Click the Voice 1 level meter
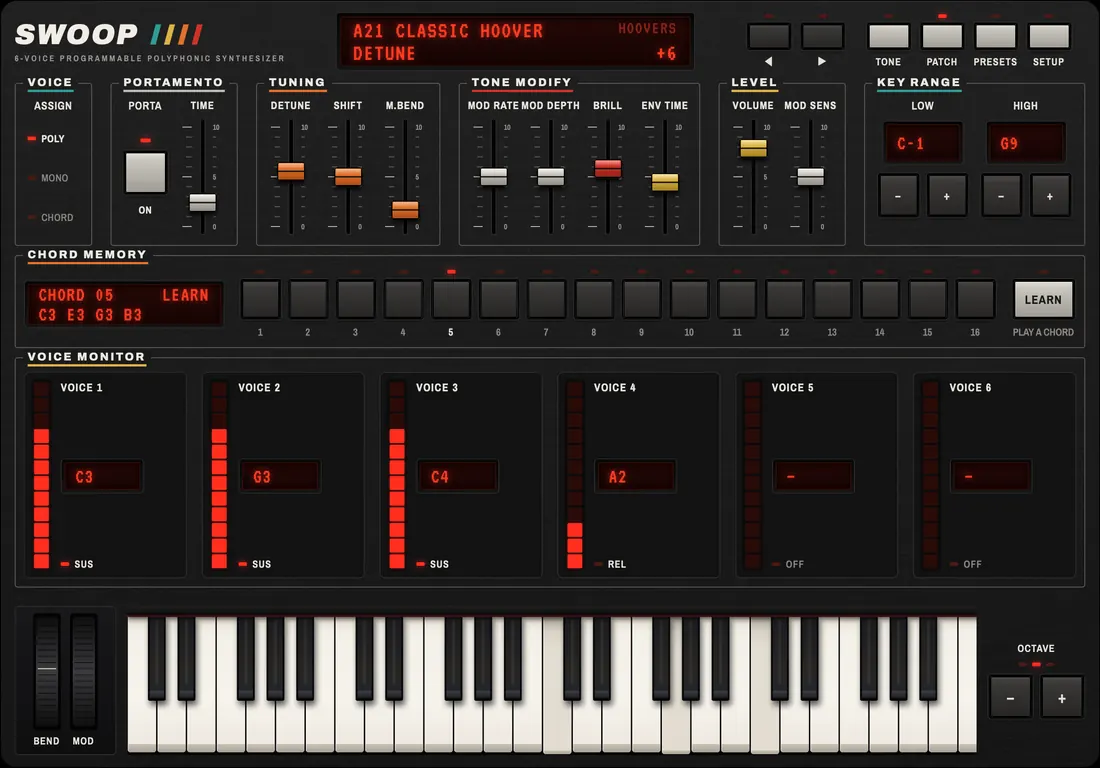 point(41,475)
